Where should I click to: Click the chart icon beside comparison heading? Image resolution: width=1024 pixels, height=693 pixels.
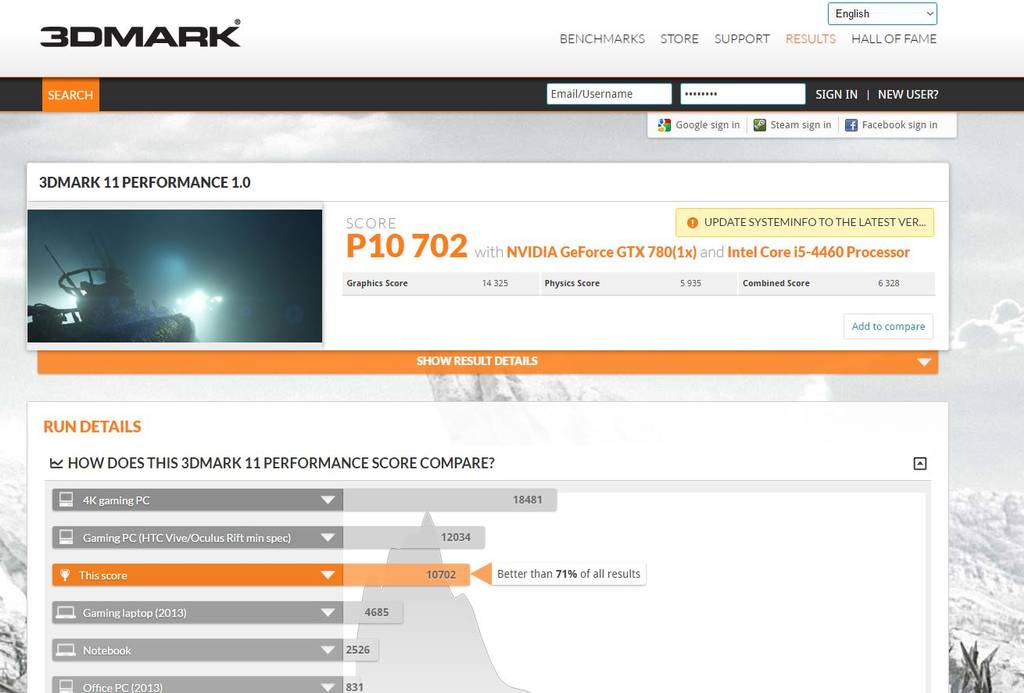click(56, 463)
